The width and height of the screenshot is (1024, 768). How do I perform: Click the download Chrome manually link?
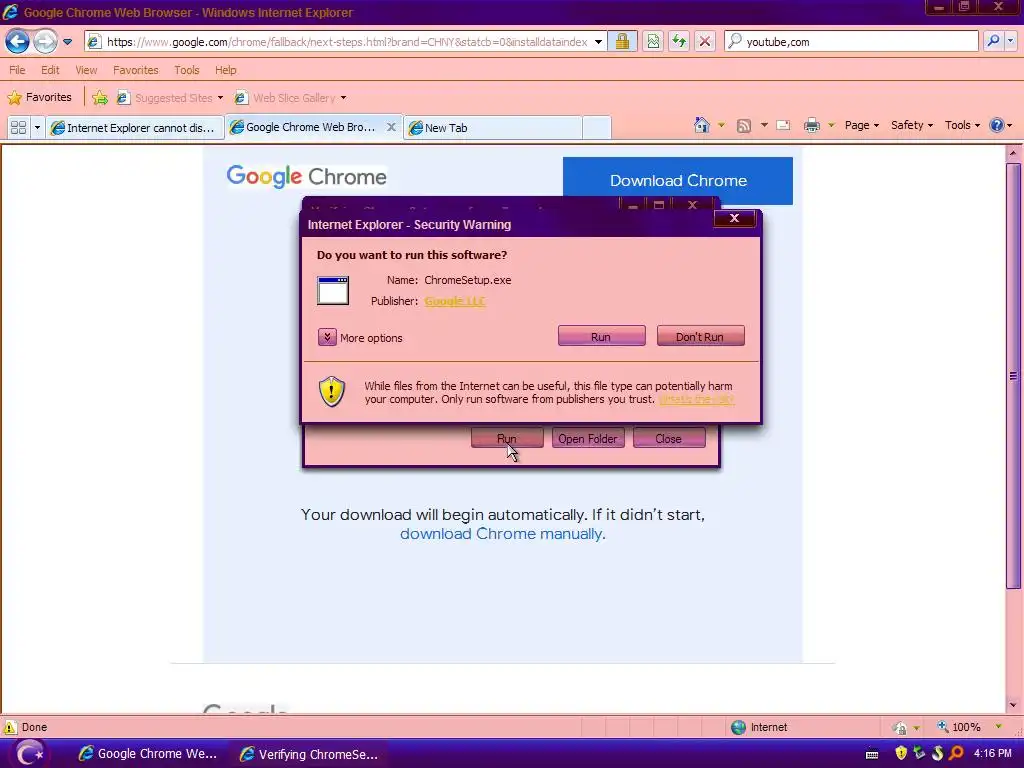click(501, 534)
